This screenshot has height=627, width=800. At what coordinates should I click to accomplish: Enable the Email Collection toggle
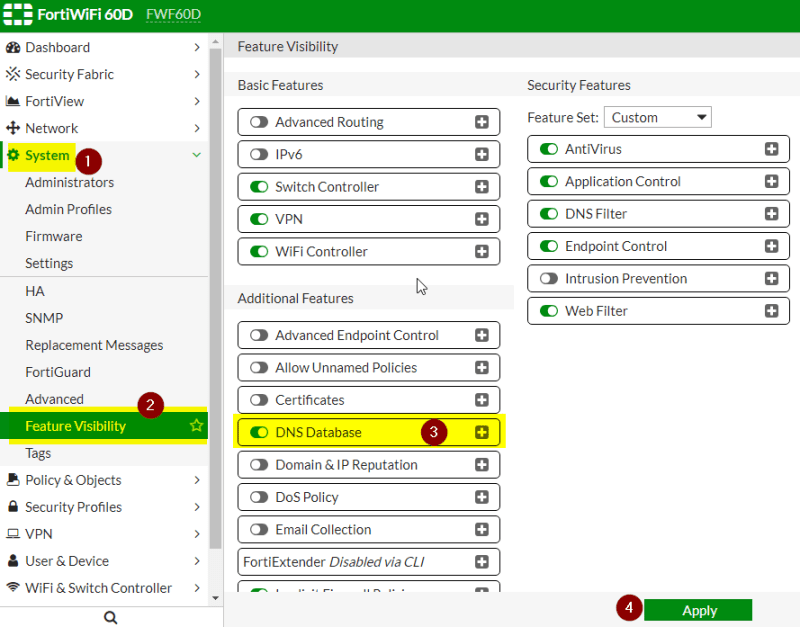pyautogui.click(x=259, y=530)
